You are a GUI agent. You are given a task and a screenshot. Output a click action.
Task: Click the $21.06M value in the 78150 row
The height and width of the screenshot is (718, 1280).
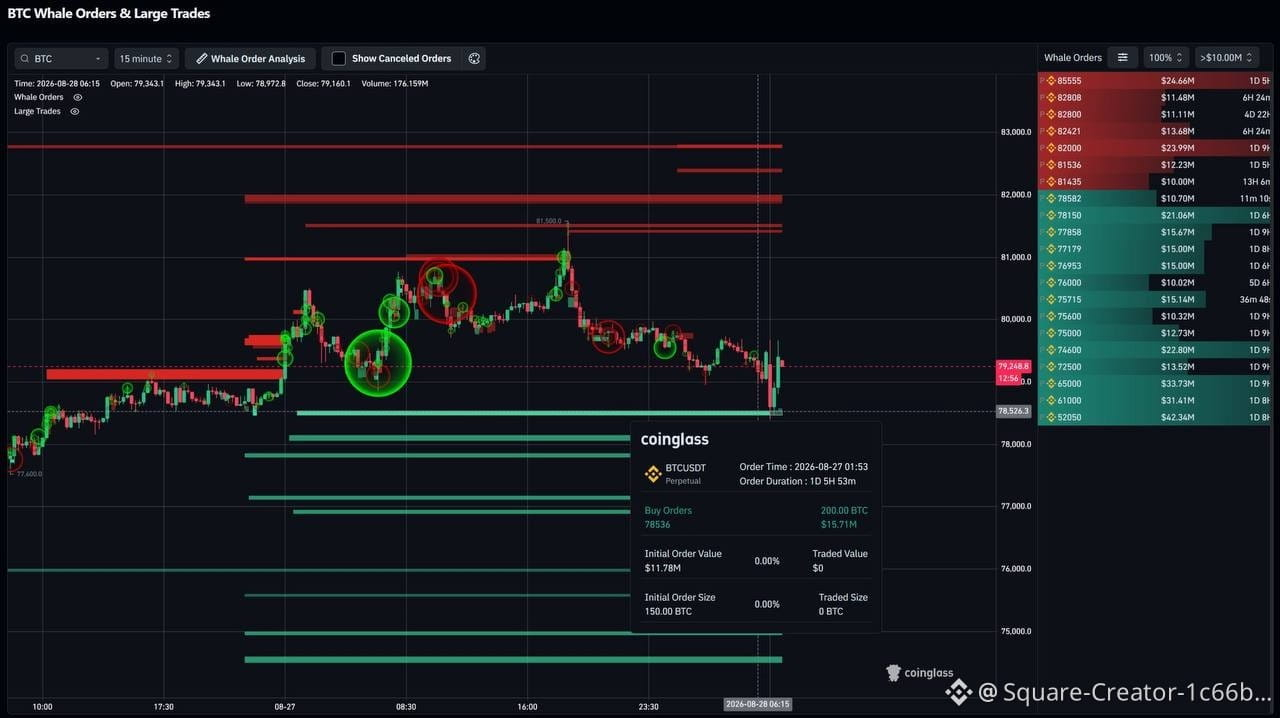1177,216
